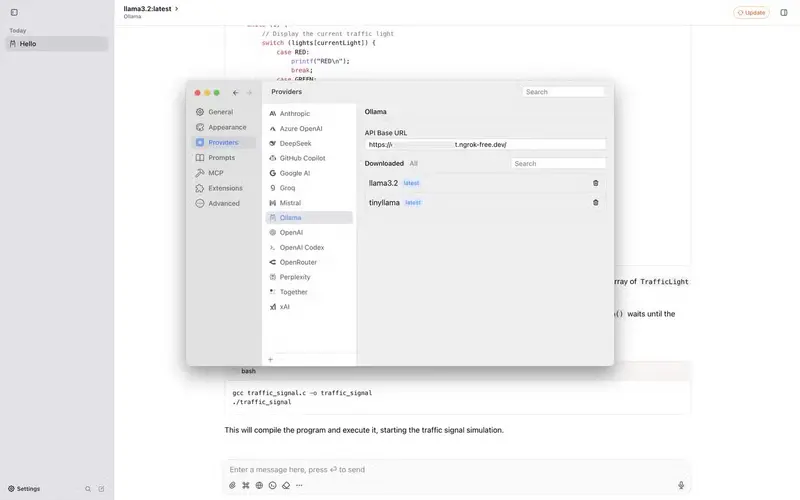The image size is (800, 500).
Task: Select the Google AI provider
Action: [x=309, y=173]
